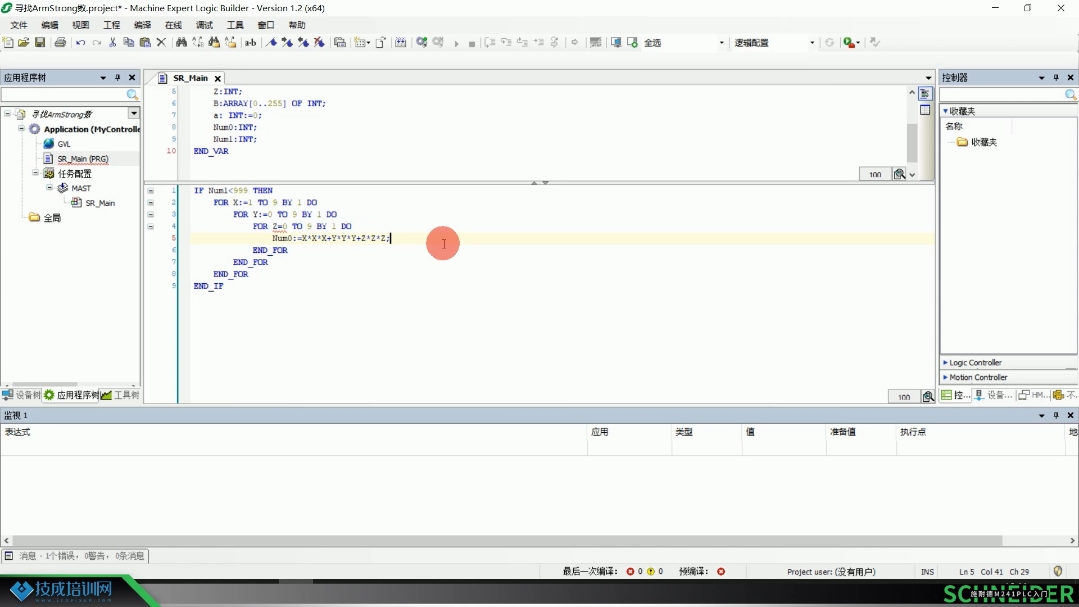Click the Copy toolbar icon
Screen dimensions: 1079x607
129,43
